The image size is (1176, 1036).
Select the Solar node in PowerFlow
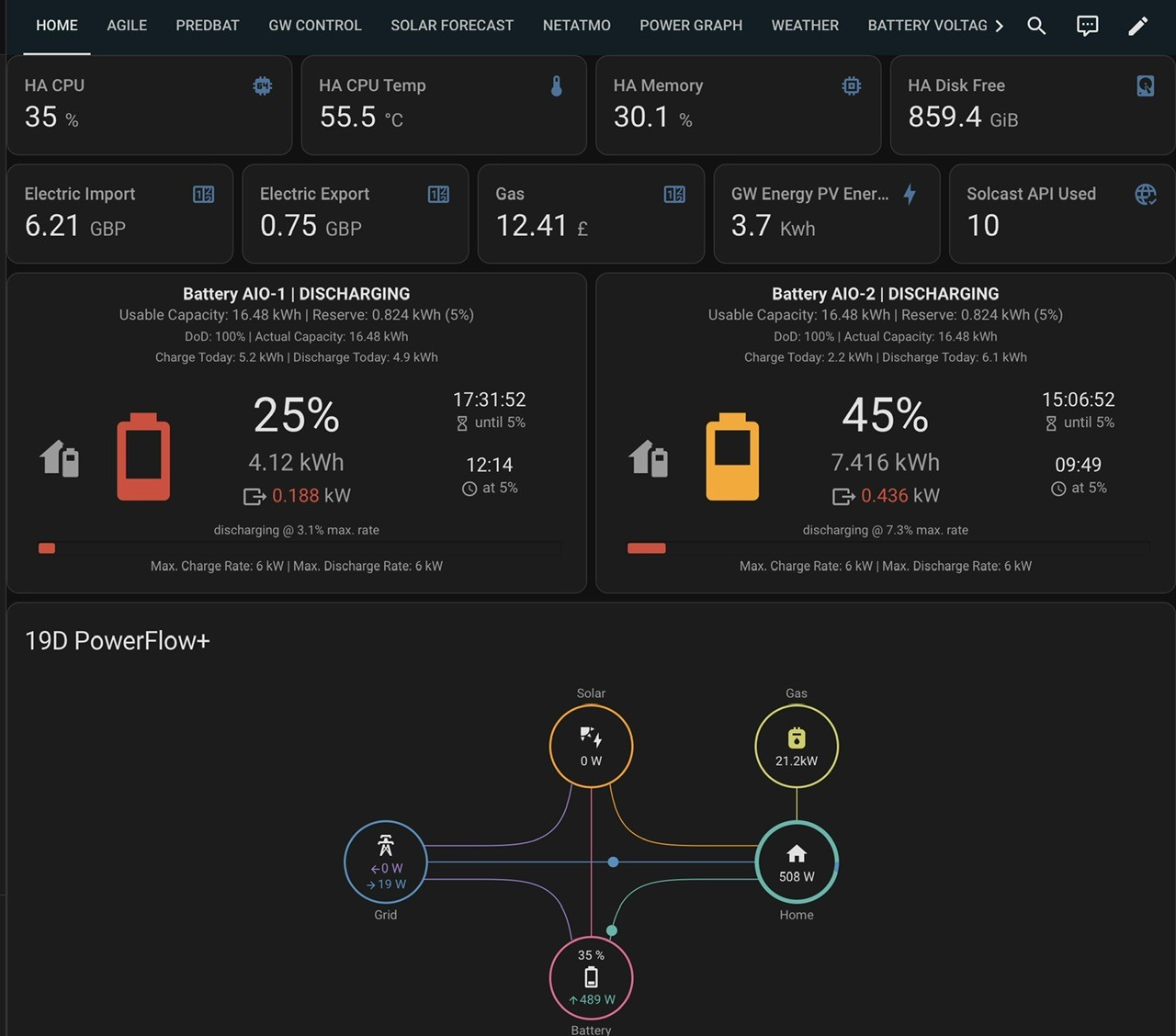coord(591,746)
